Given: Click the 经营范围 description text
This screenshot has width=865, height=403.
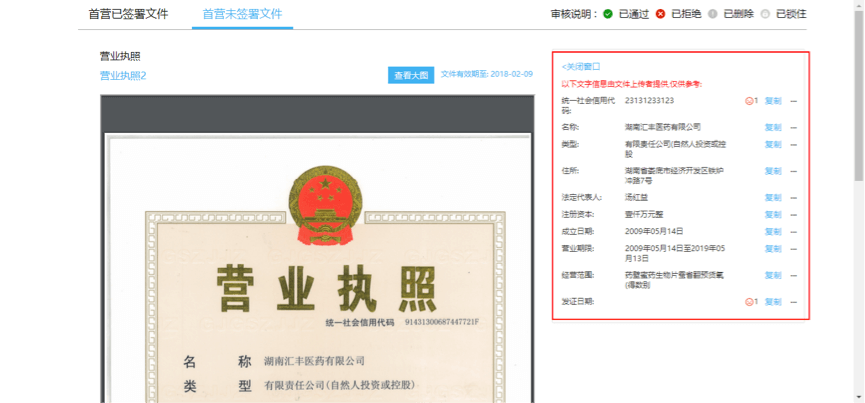Looking at the screenshot, I should tap(674, 280).
